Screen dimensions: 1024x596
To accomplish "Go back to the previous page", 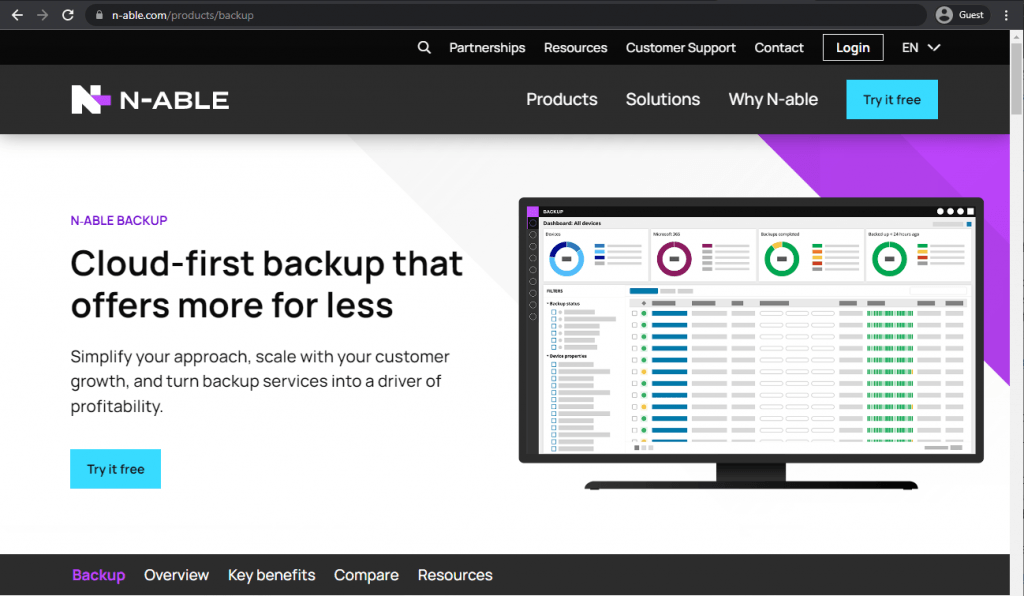I will (18, 15).
